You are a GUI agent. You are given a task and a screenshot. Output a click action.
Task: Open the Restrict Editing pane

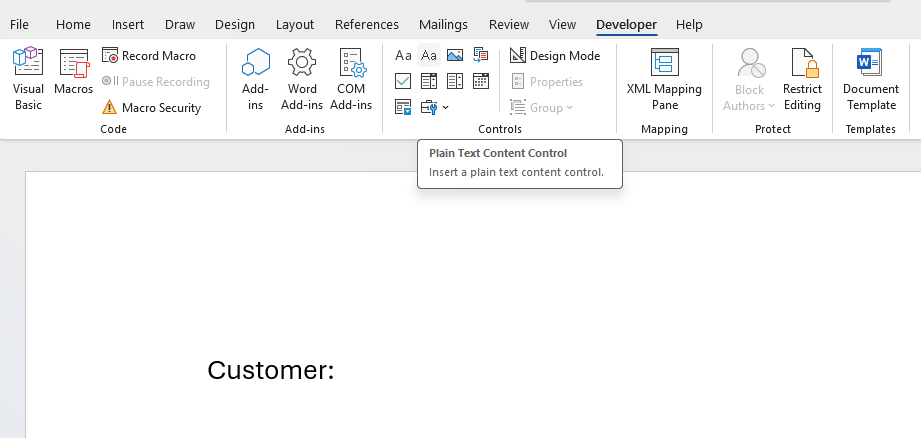coord(802,78)
